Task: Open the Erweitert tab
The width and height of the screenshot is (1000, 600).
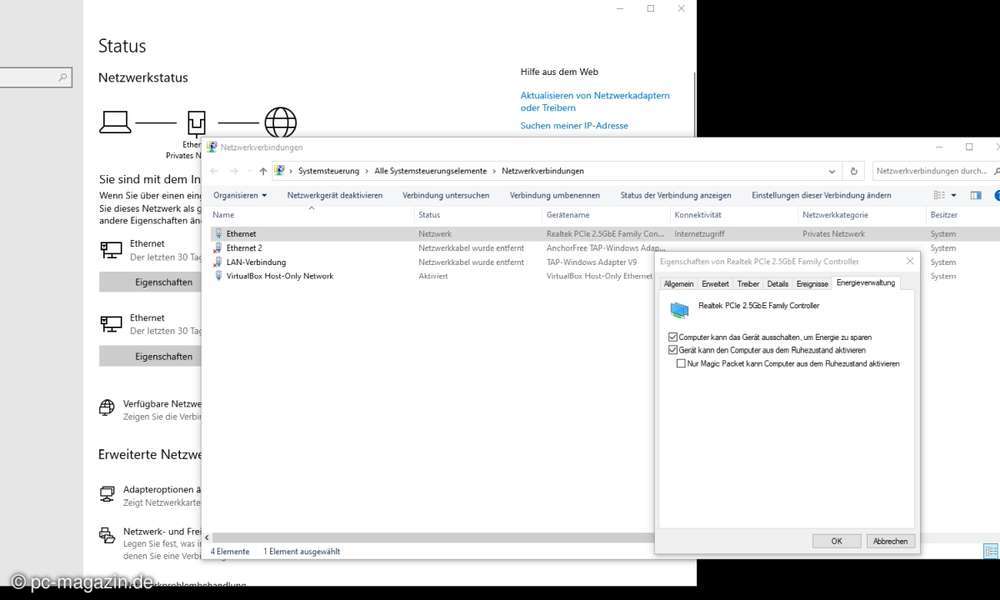Action: pyautogui.click(x=715, y=284)
